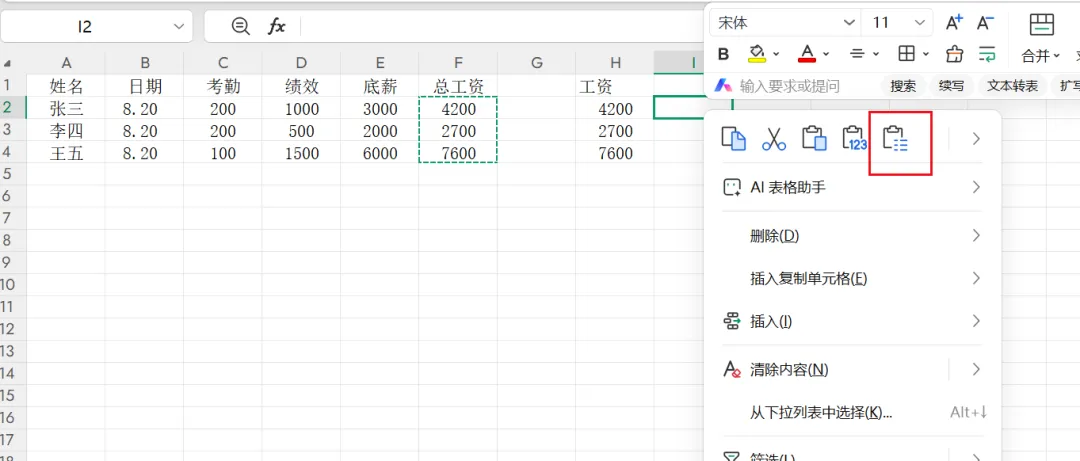Open the Name Box dropdown arrow
This screenshot has width=1080, height=461.
tap(179, 27)
